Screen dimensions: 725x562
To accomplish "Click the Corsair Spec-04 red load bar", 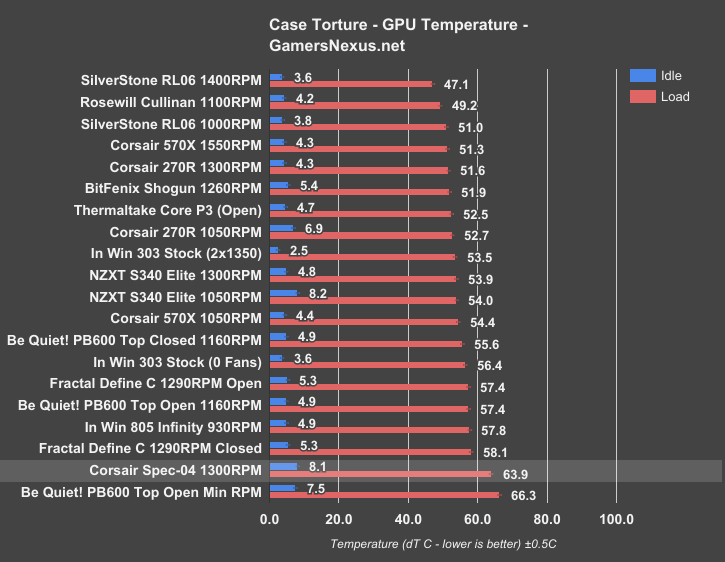I will [x=380, y=474].
